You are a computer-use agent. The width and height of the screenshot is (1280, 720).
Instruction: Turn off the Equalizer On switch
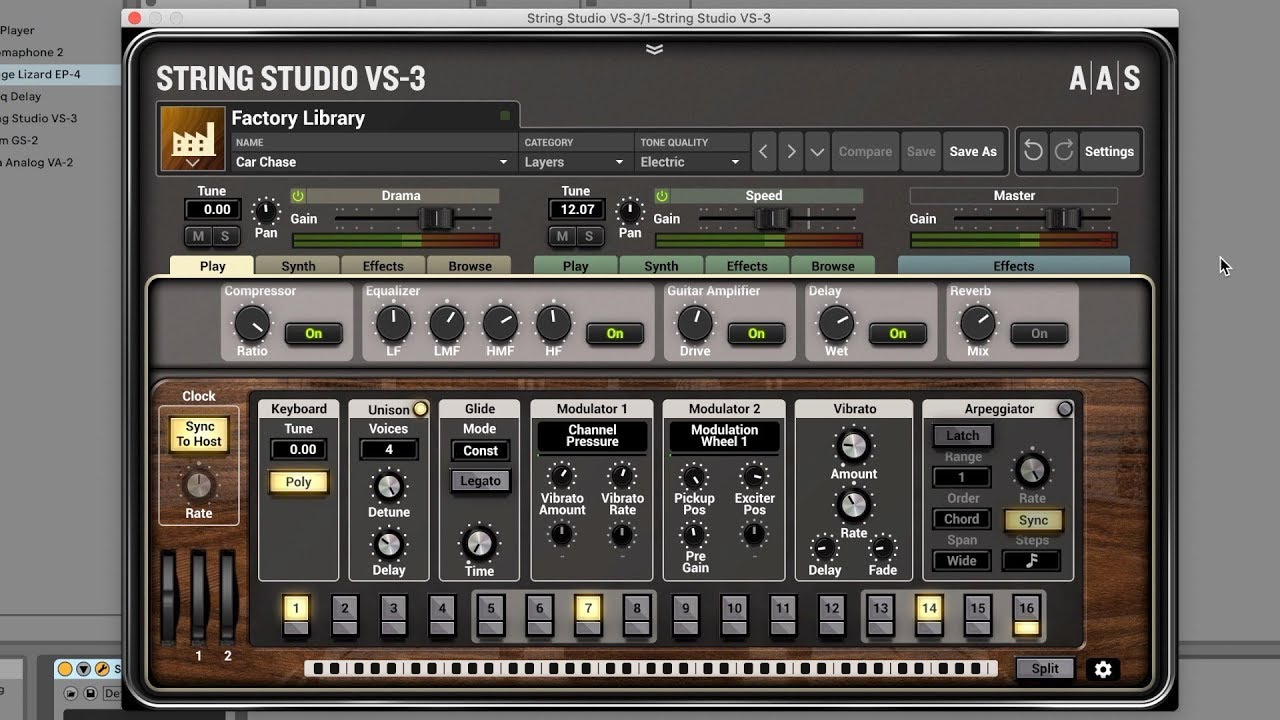point(615,334)
